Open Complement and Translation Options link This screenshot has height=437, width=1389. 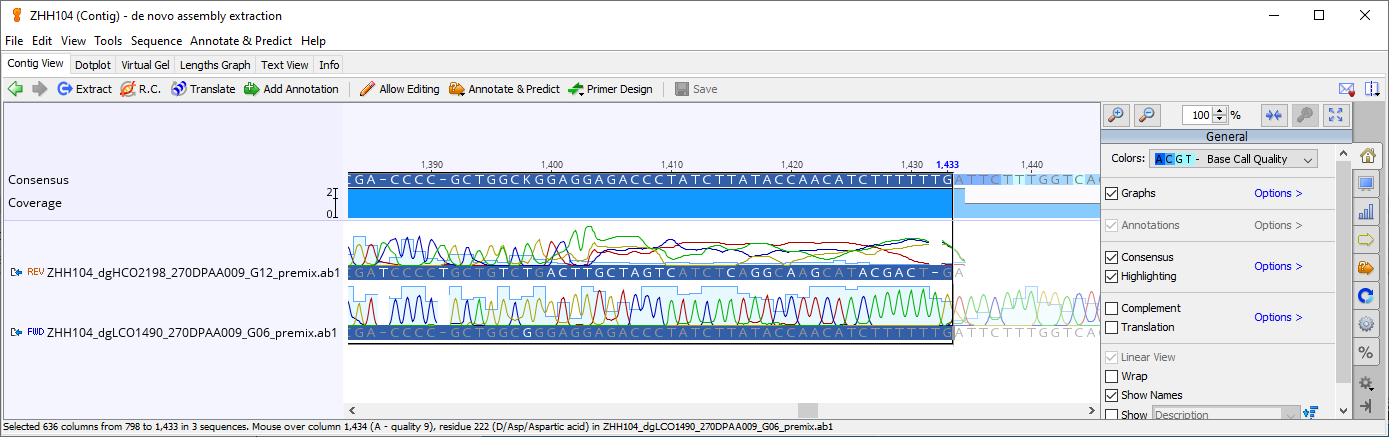pos(1278,317)
